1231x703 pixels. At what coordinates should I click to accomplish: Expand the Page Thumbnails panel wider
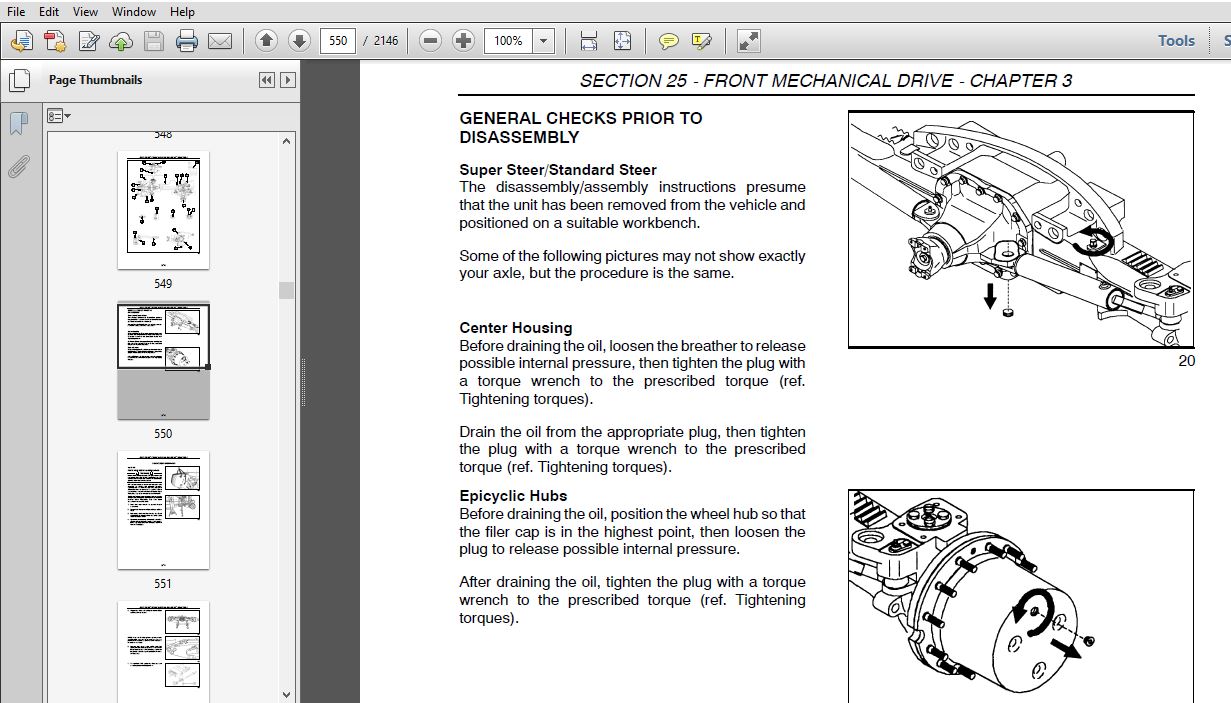click(288, 80)
